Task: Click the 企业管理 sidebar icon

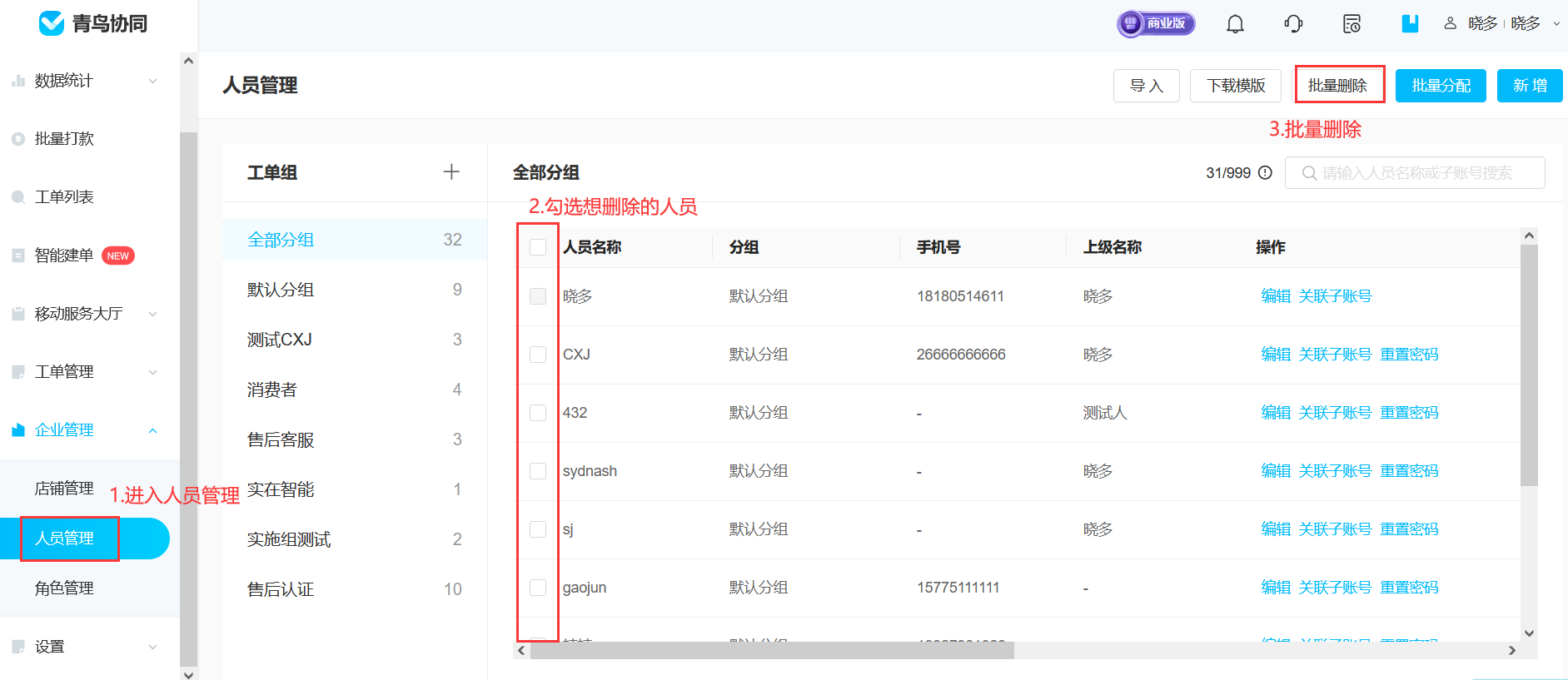Action: [18, 430]
